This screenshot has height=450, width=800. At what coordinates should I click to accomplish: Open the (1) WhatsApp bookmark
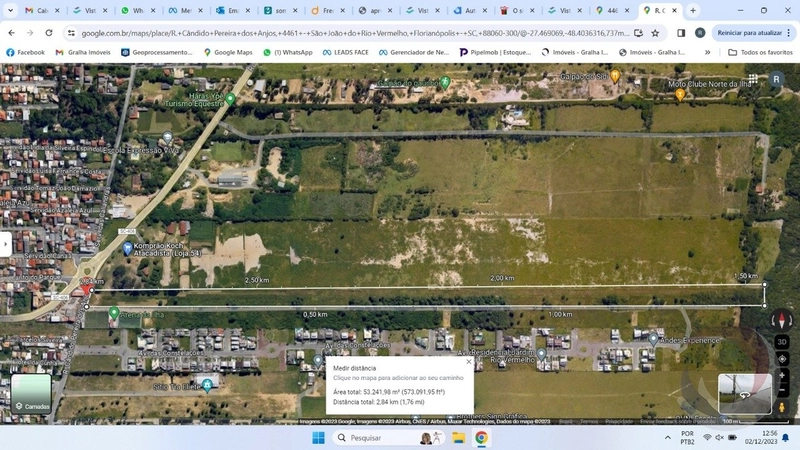pyautogui.click(x=288, y=52)
